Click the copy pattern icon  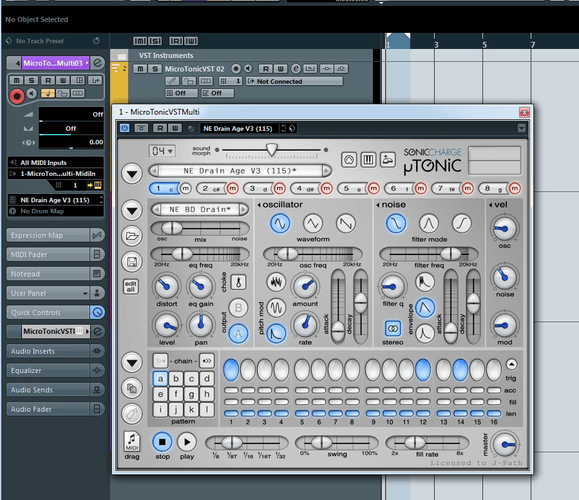(x=132, y=388)
